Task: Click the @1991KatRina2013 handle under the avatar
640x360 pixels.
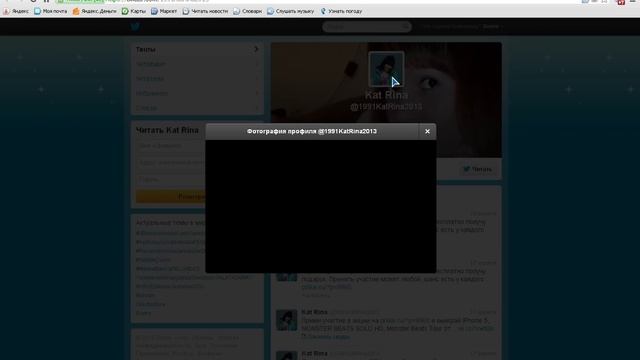Action: point(386,107)
